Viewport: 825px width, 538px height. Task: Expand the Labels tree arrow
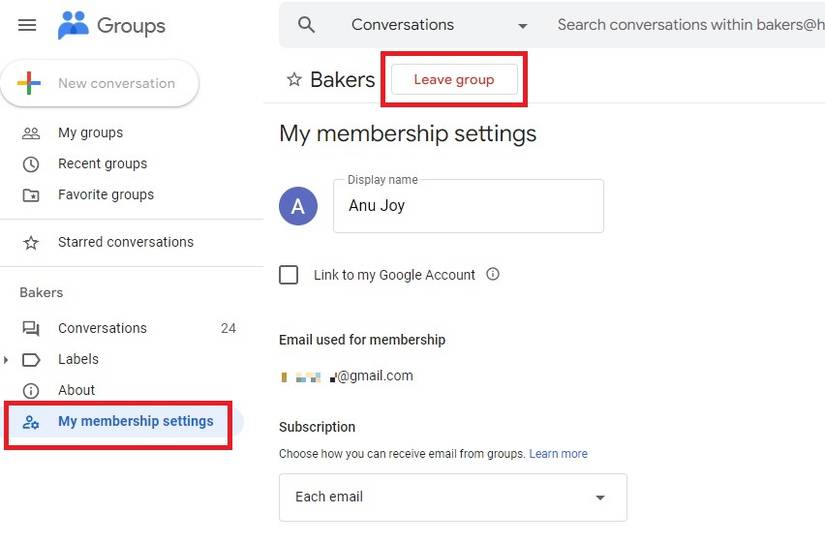7,360
